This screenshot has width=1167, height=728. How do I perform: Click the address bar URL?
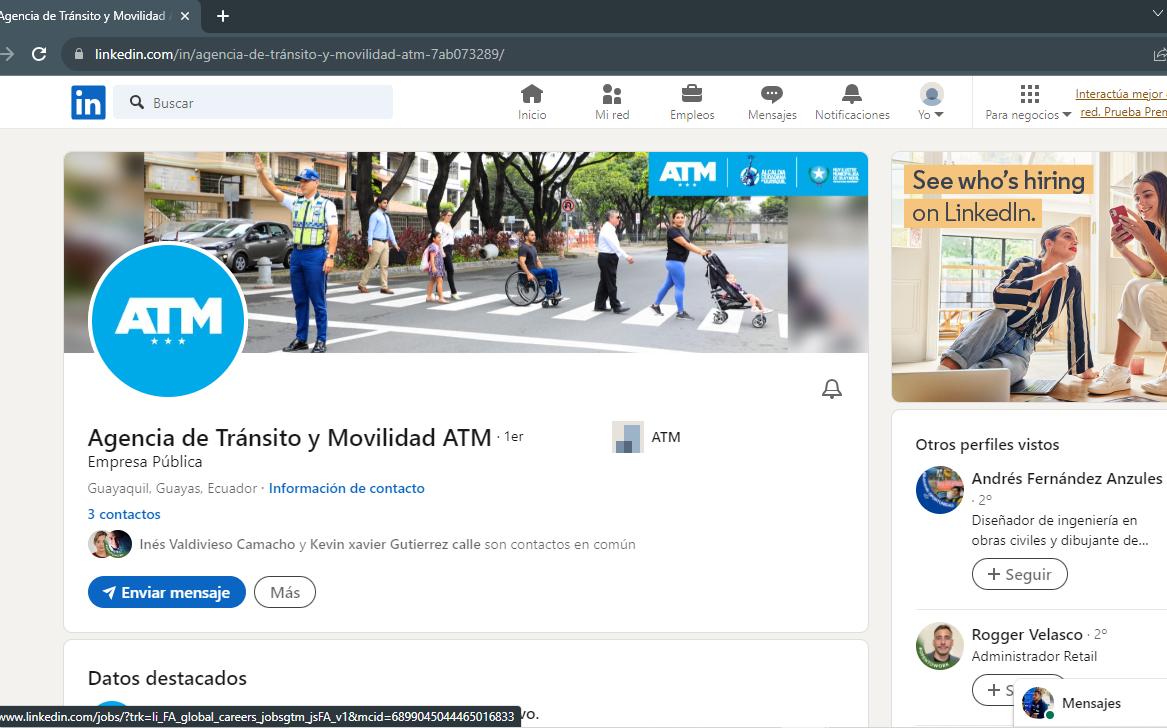point(299,54)
